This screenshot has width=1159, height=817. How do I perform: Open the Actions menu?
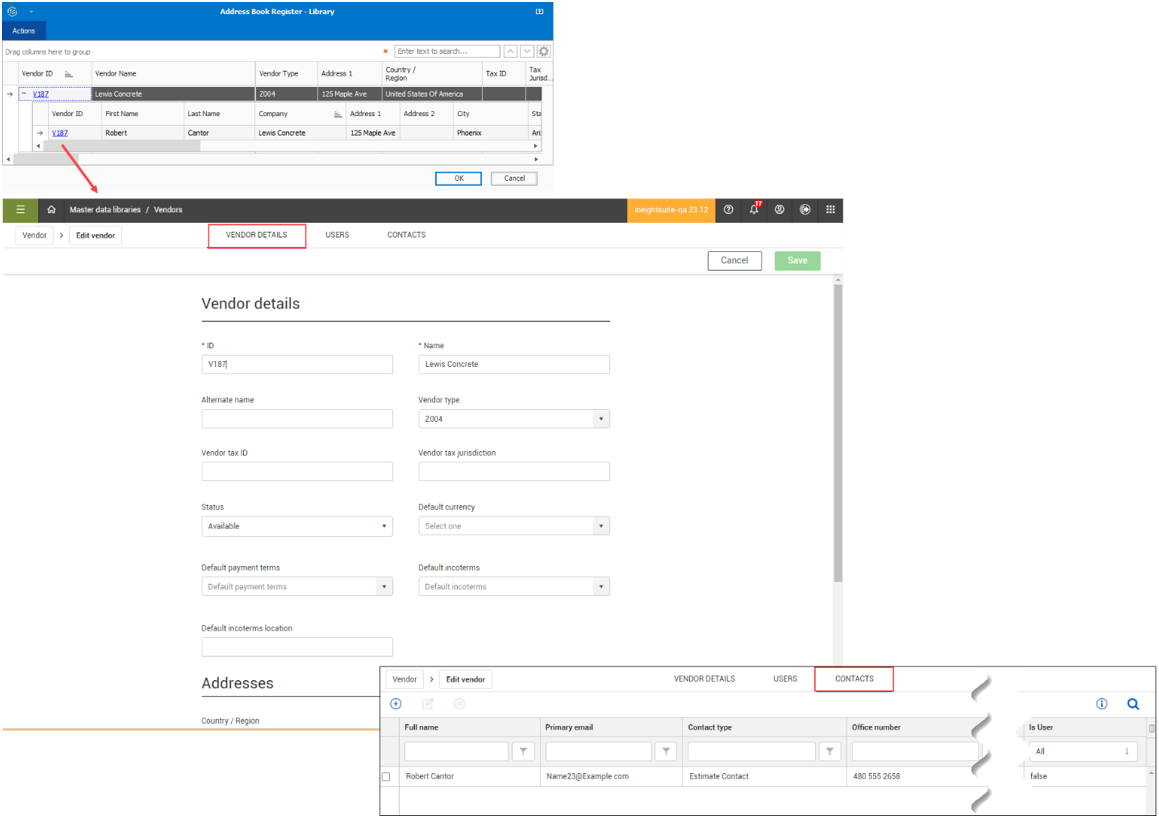pos(24,31)
